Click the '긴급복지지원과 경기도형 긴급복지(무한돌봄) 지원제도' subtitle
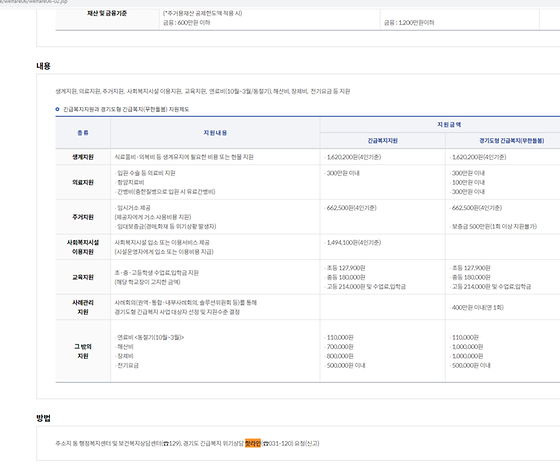Viewport: 560px width, 466px height. click(126, 109)
